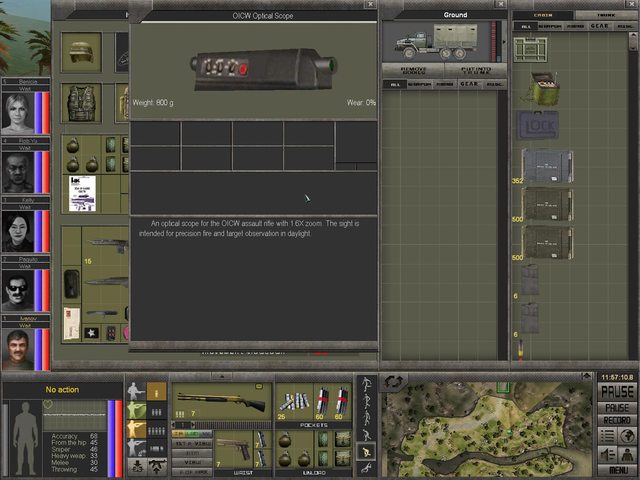Select the highlighted crouch-run posture icon
The height and width of the screenshot is (480, 640).
point(367,451)
